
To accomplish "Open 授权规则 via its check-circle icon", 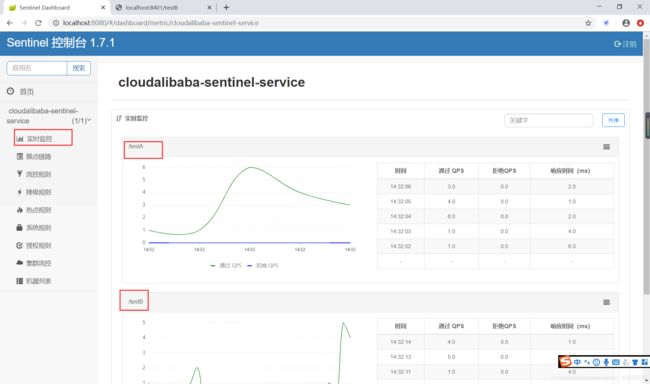I will (19, 245).
